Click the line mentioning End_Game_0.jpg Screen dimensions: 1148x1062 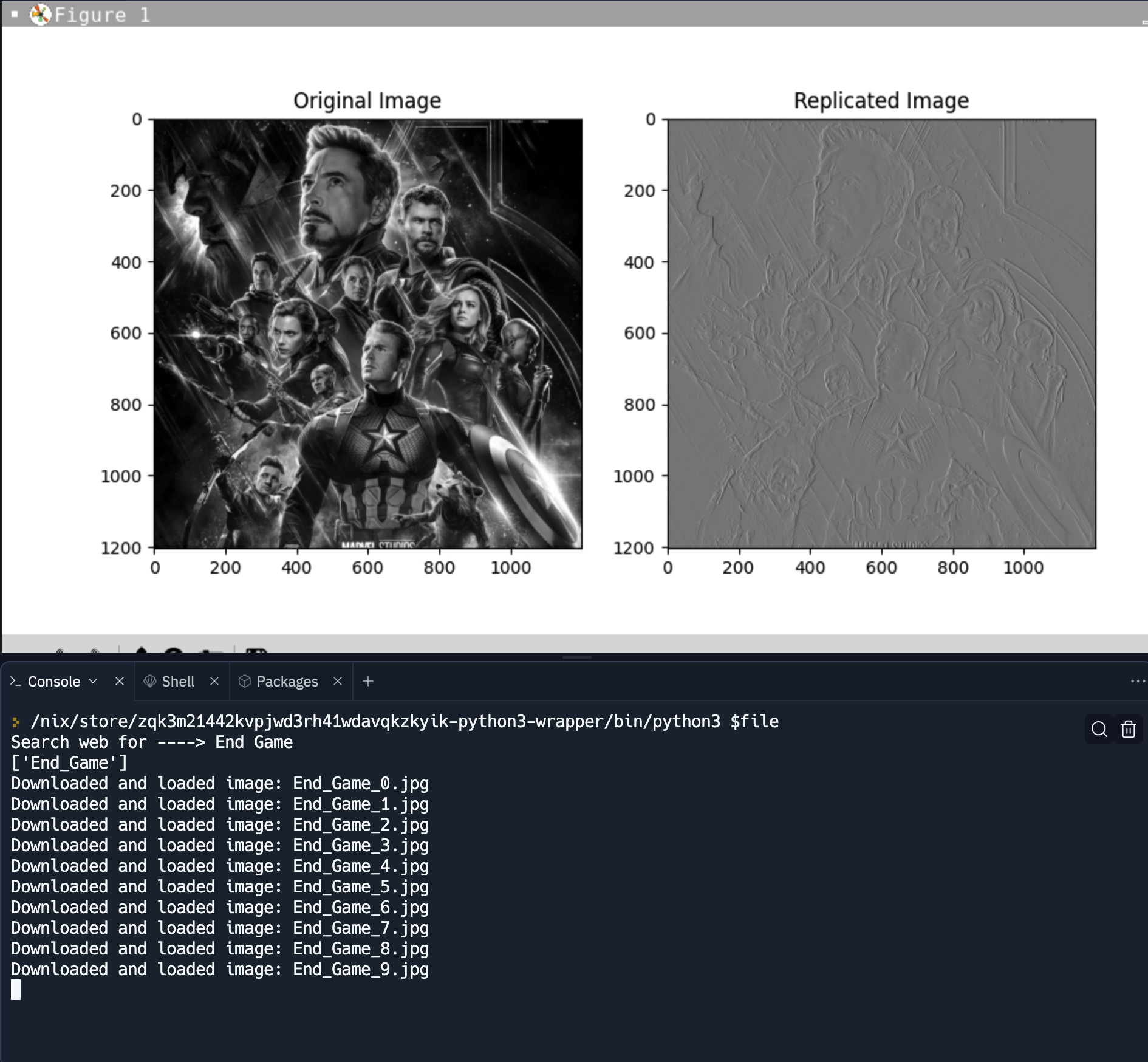click(220, 783)
